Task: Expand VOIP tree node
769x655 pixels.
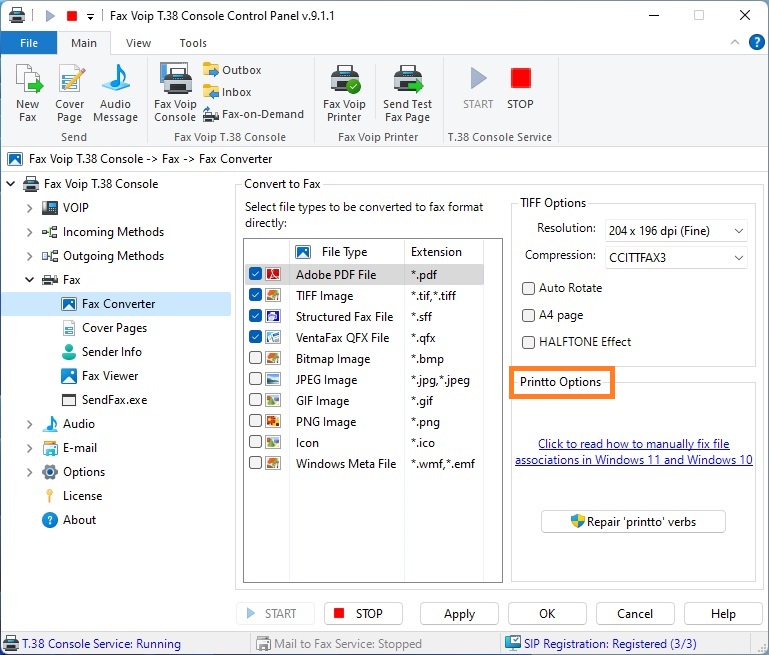Action: (x=29, y=208)
